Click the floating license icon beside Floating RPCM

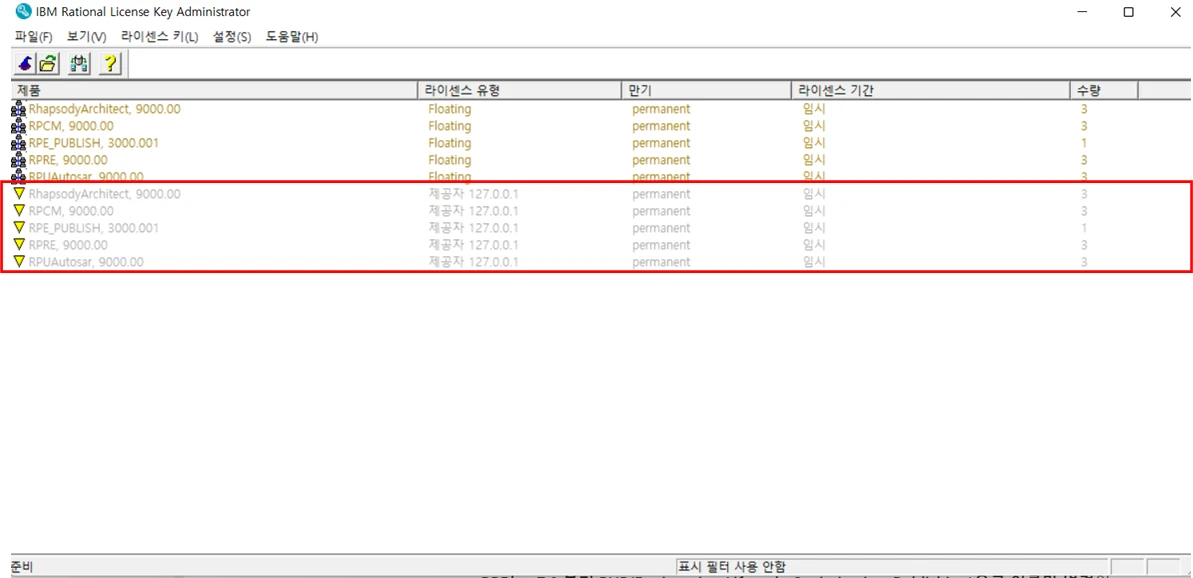[x=19, y=126]
